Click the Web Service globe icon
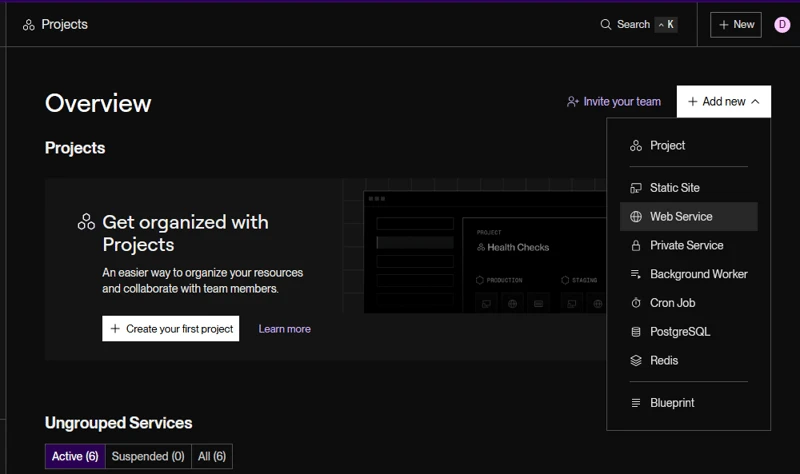 [636, 217]
